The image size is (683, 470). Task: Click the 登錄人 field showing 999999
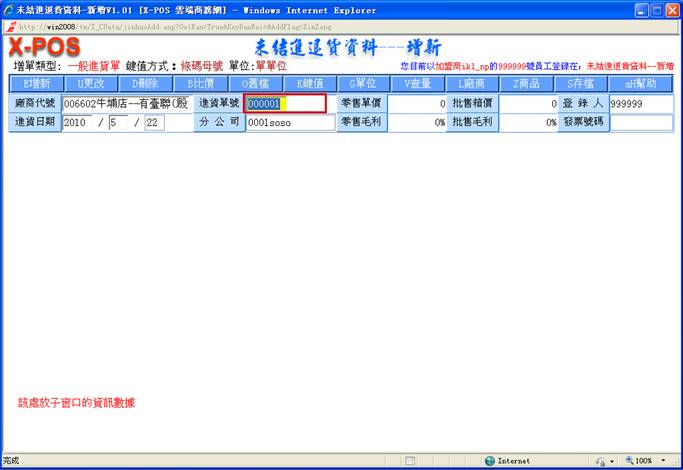640,103
